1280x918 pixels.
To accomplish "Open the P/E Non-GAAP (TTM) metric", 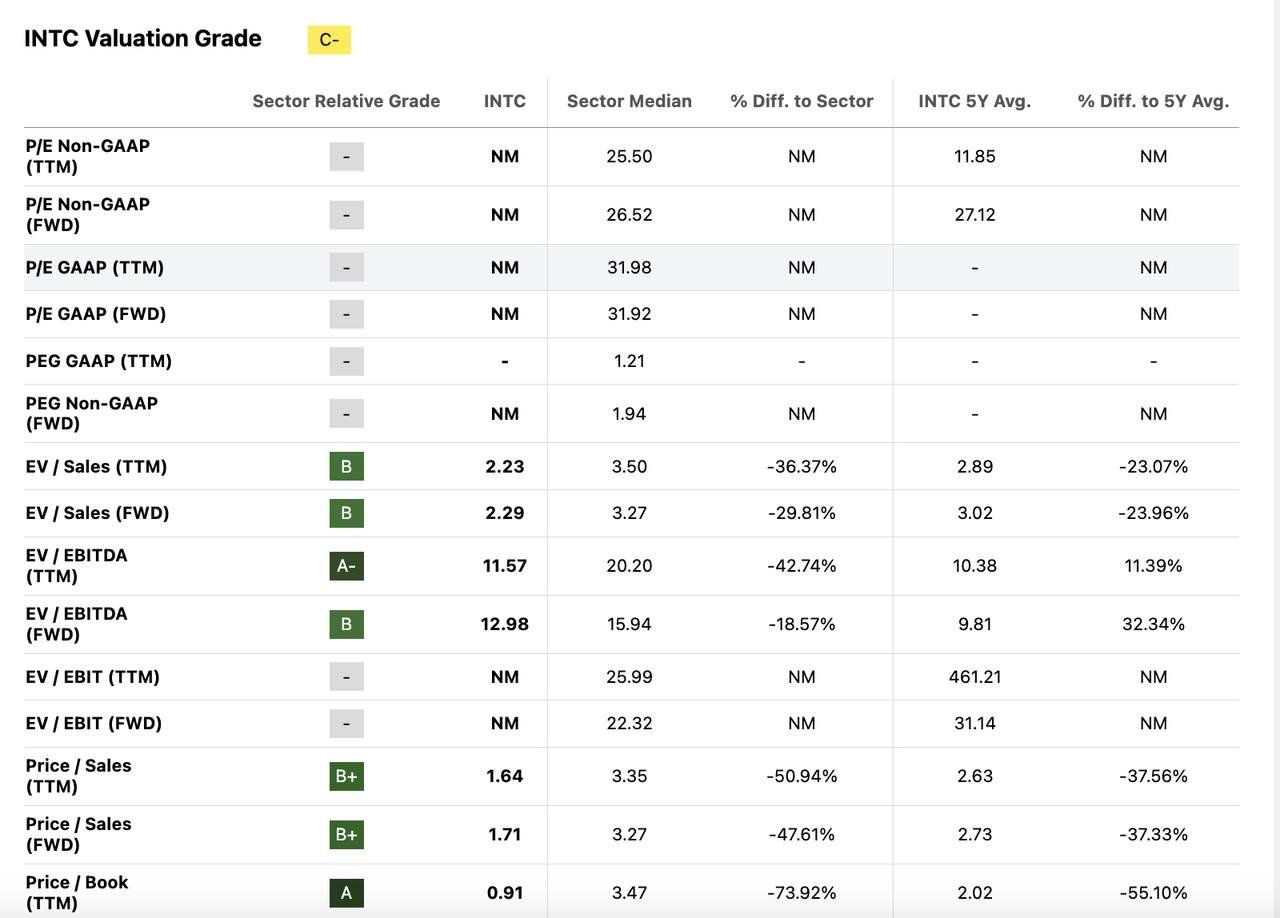I will click(88, 156).
